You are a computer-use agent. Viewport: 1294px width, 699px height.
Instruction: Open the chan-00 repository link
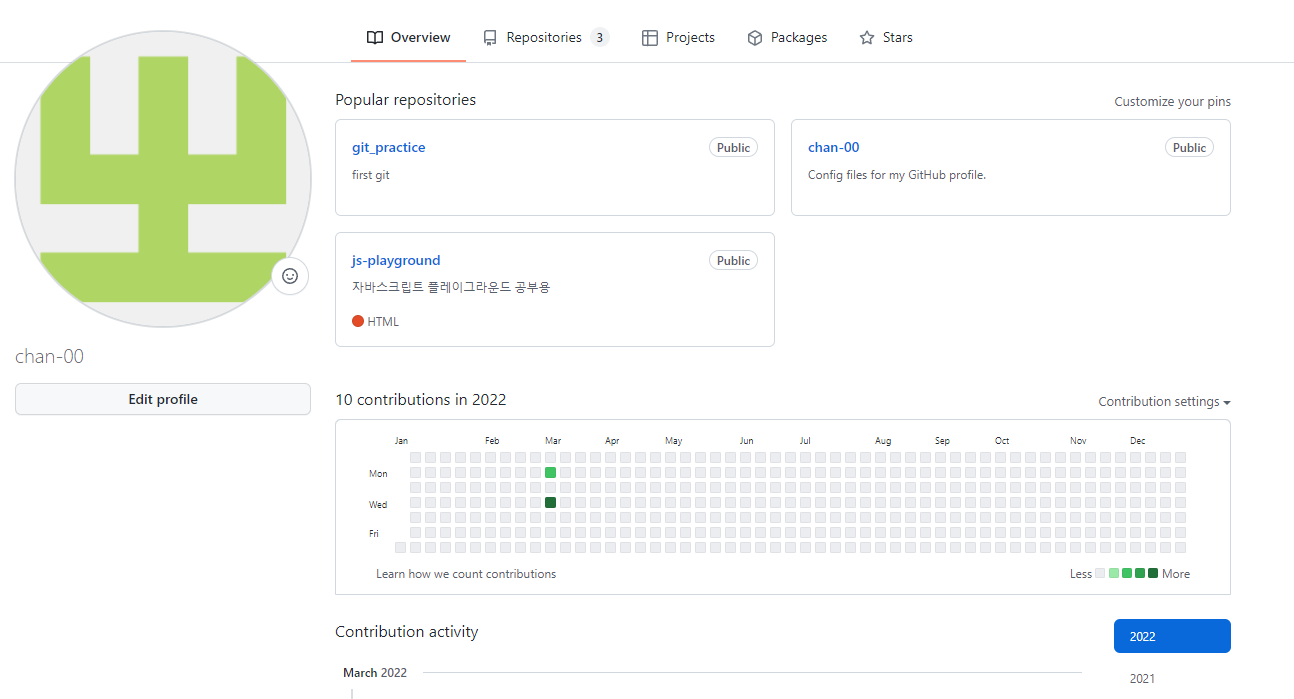click(x=834, y=147)
